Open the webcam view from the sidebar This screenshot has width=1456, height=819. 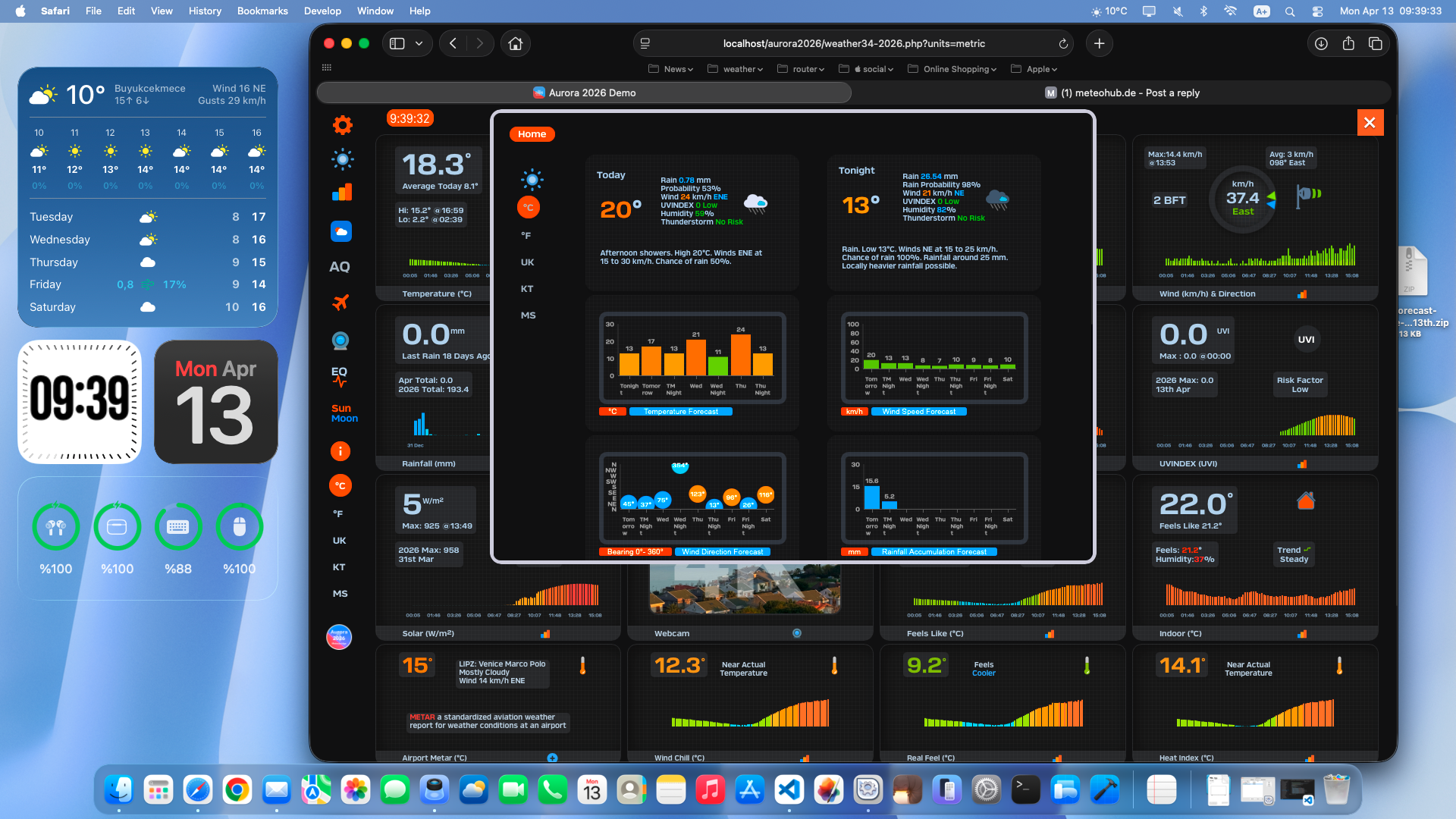click(340, 340)
